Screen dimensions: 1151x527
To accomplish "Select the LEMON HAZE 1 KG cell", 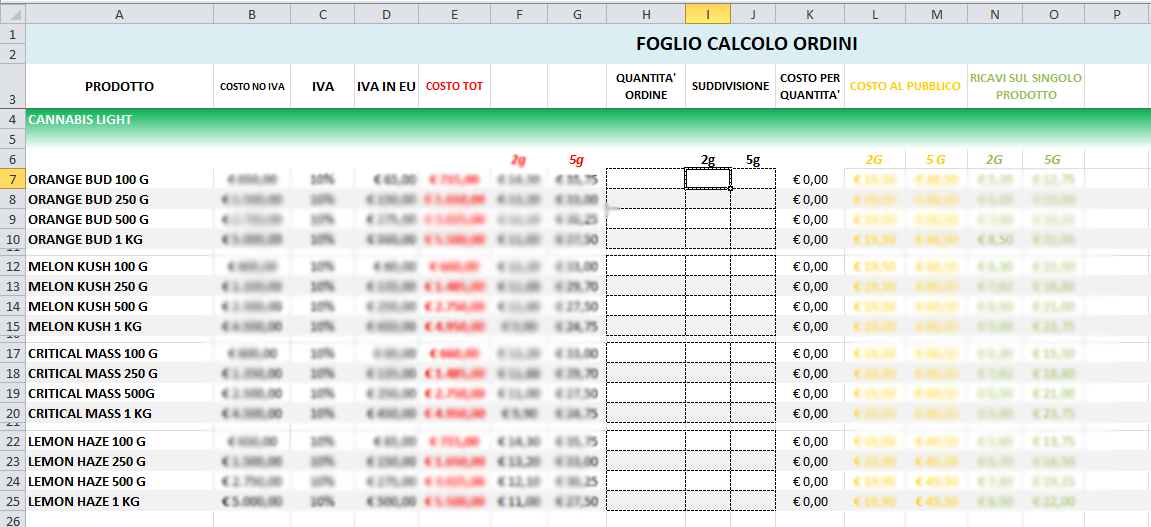I will pyautogui.click(x=120, y=501).
